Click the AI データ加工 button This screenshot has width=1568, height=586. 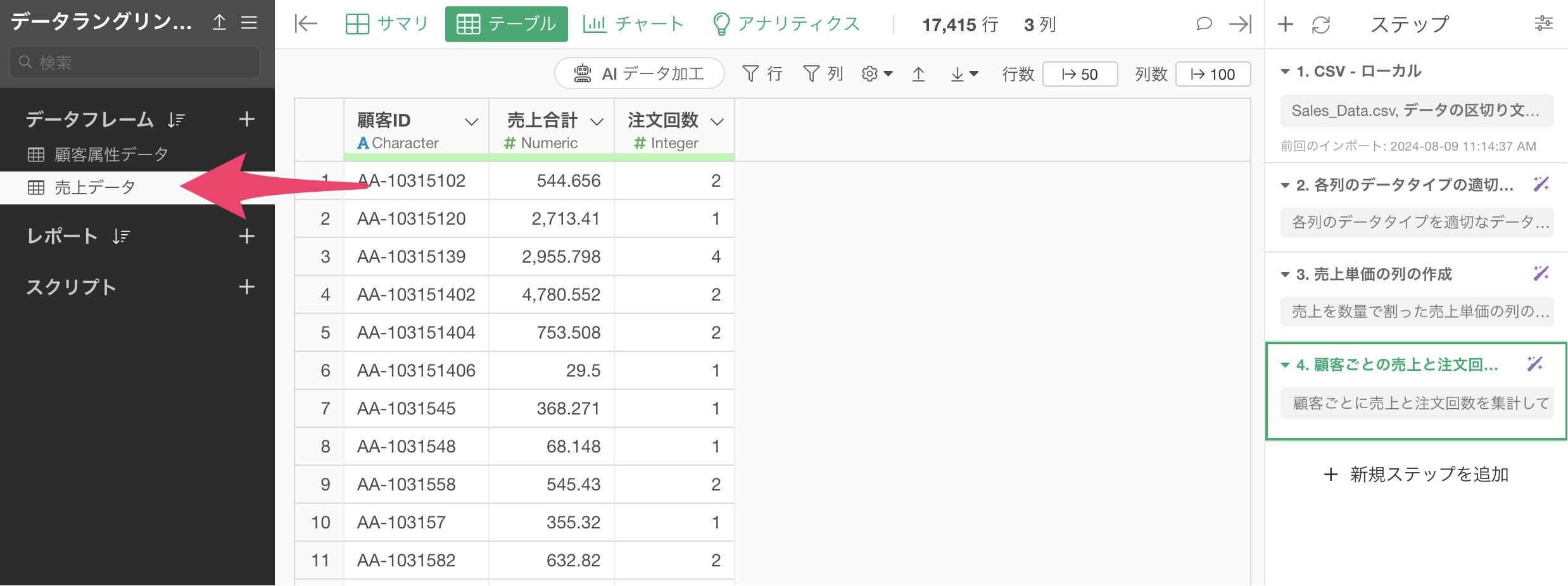[640, 74]
